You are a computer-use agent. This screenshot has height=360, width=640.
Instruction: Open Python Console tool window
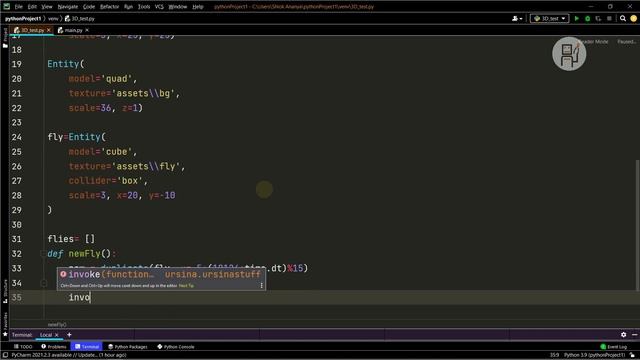176,347
